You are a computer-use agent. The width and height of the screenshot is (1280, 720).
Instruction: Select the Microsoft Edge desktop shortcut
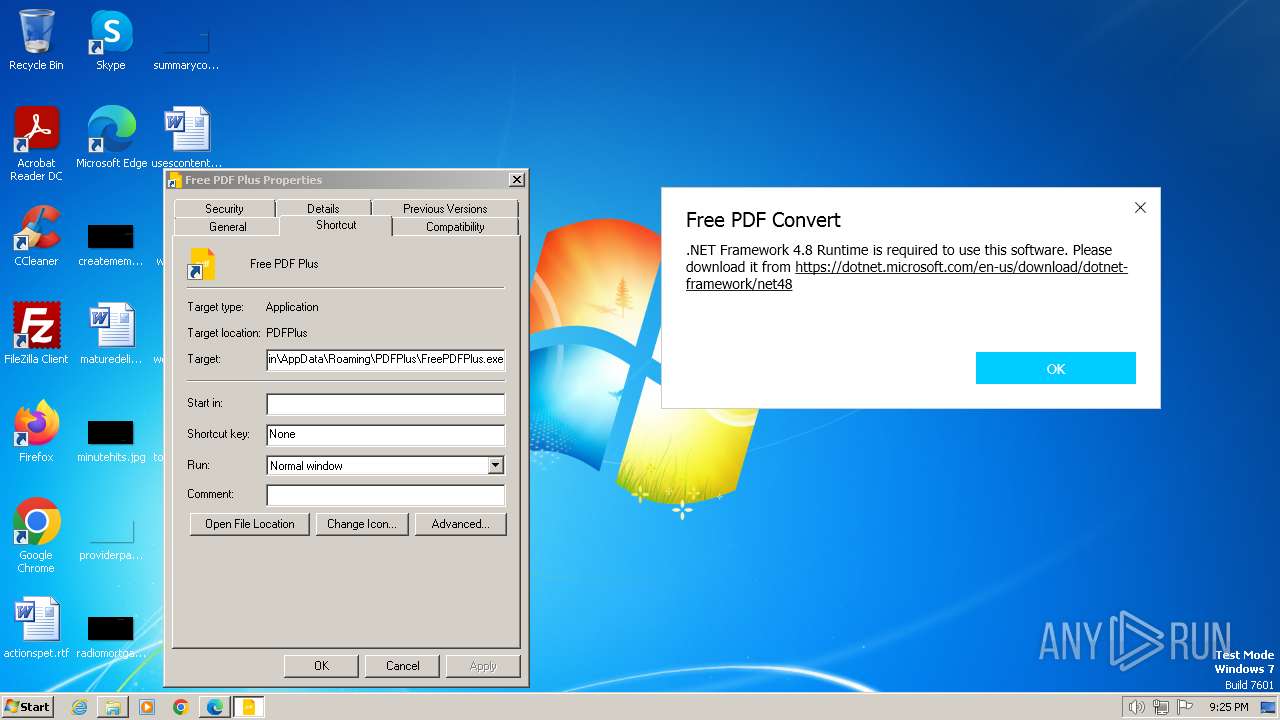coord(111,137)
